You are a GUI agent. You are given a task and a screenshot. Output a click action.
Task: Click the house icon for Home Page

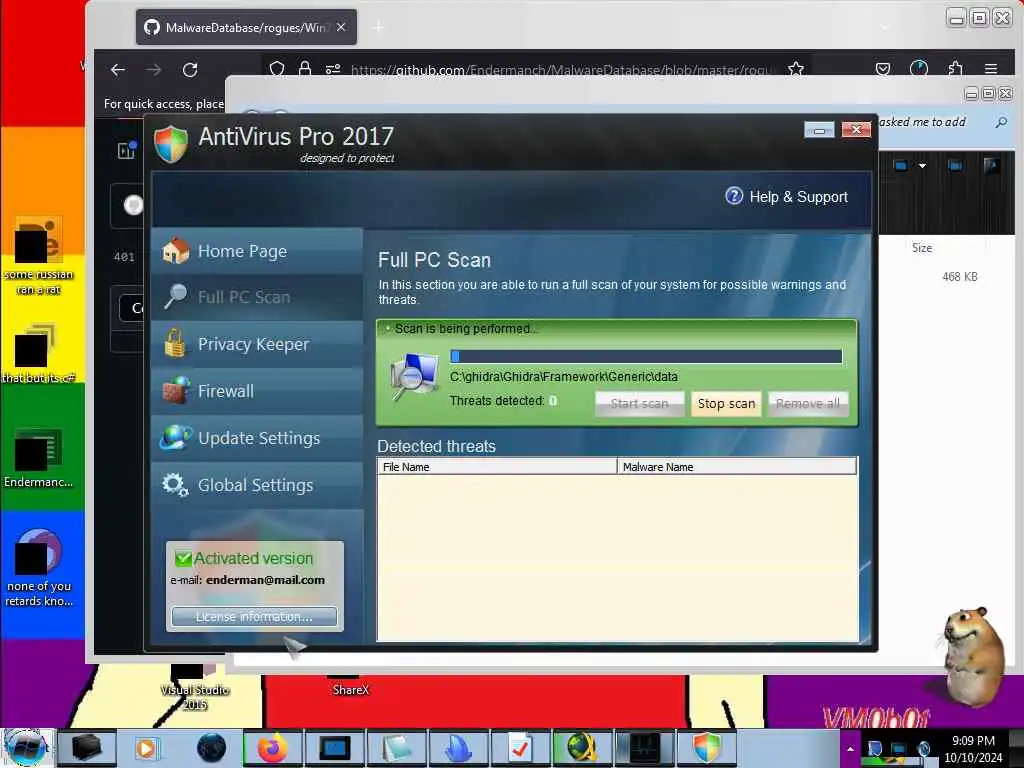[x=175, y=251]
